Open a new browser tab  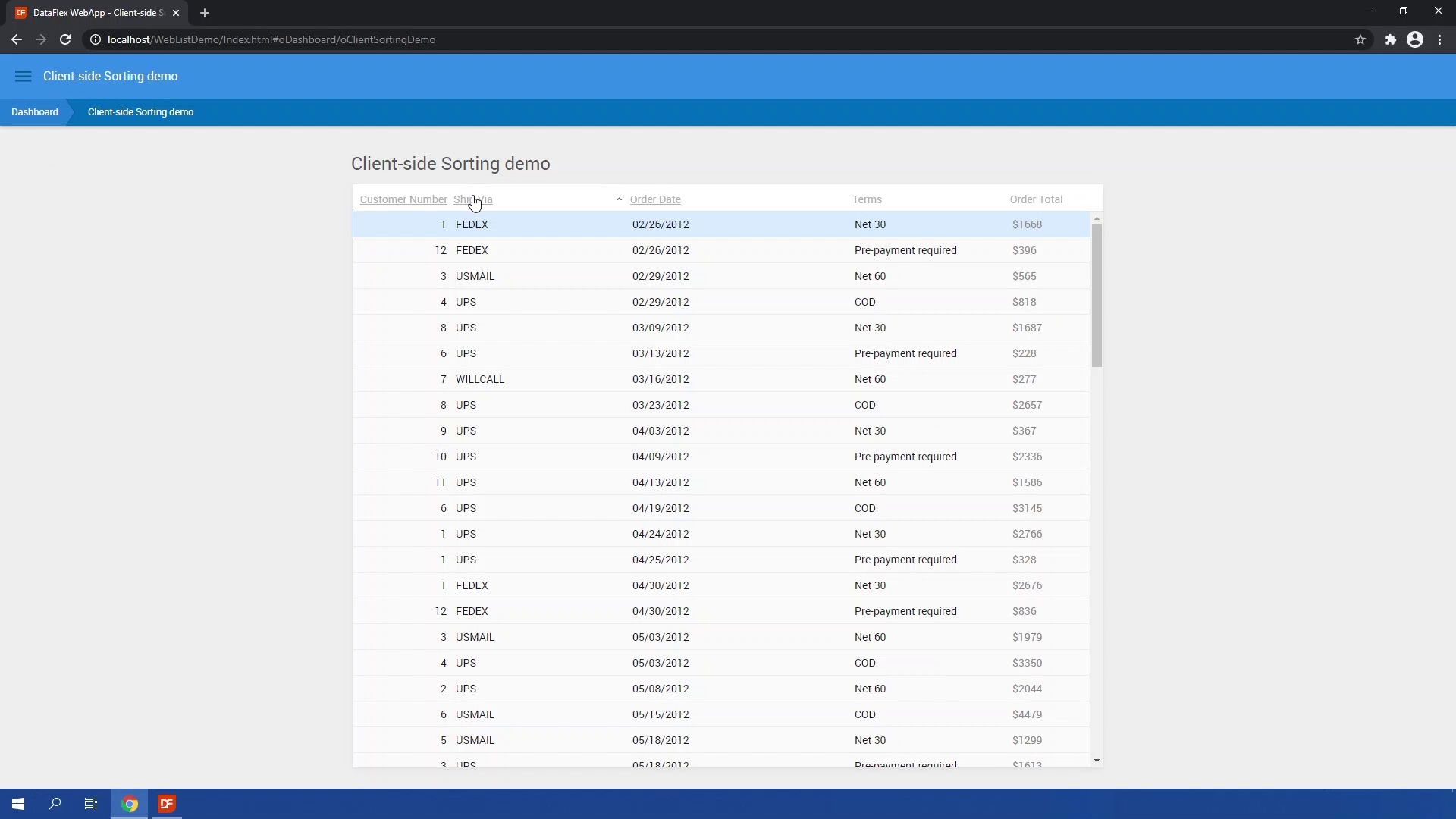tap(205, 13)
